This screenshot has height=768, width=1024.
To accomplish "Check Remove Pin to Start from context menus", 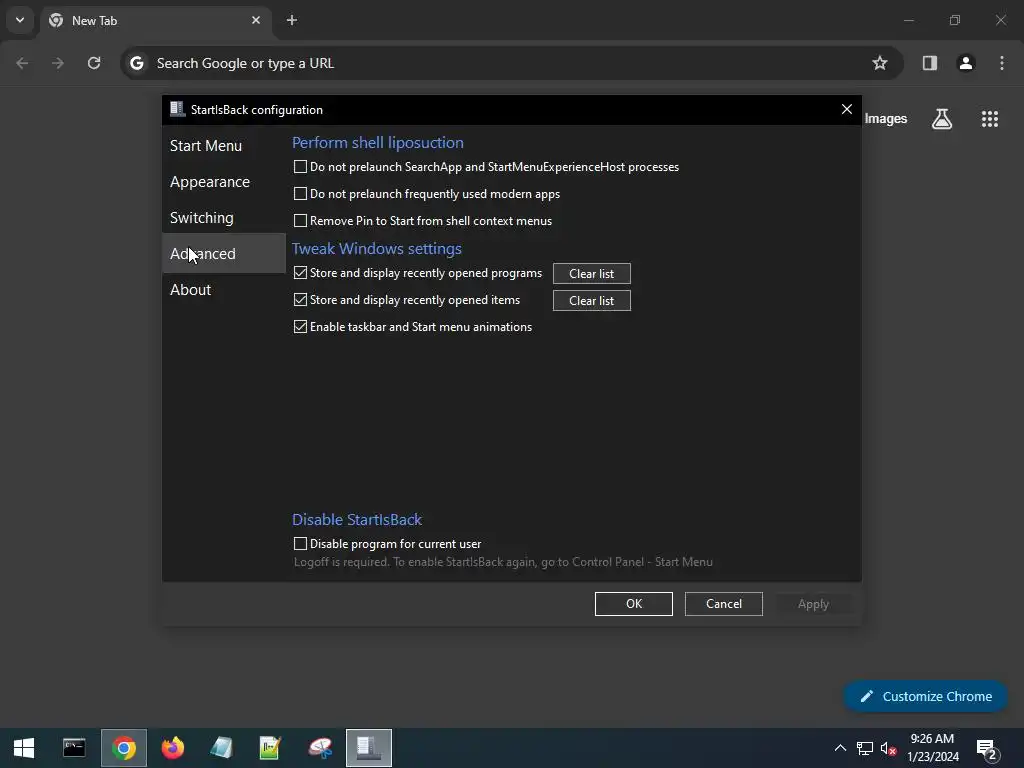I will [x=300, y=221].
